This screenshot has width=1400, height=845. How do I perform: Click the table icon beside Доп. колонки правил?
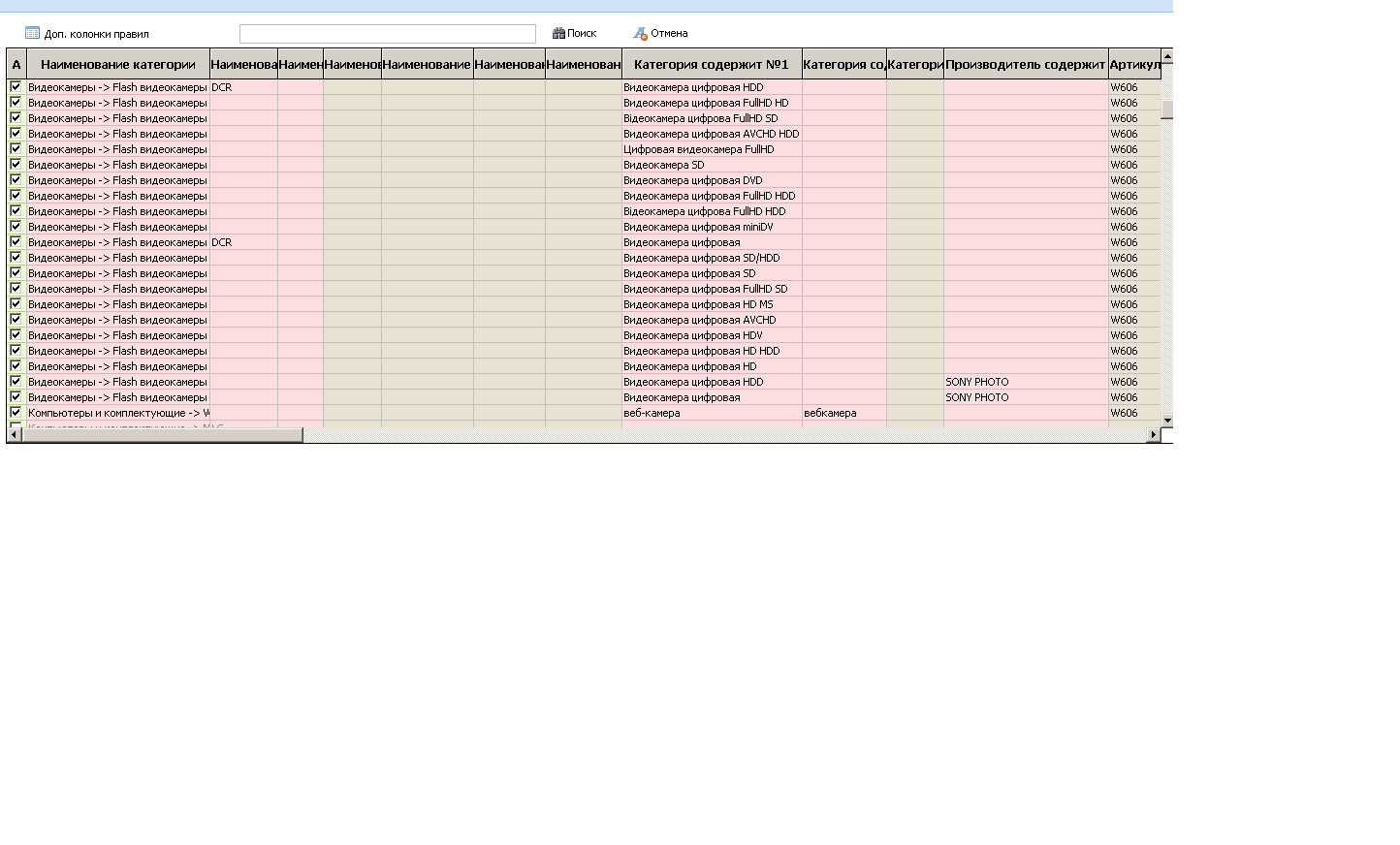(32, 33)
